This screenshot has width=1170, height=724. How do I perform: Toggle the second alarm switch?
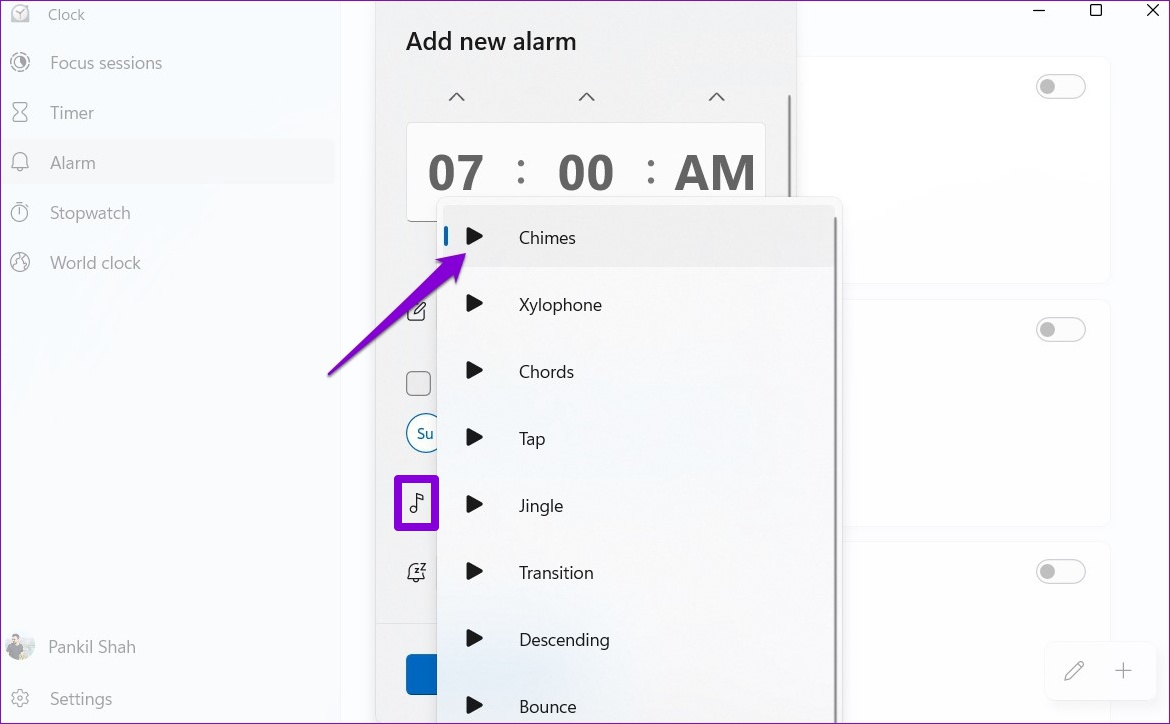(1060, 329)
